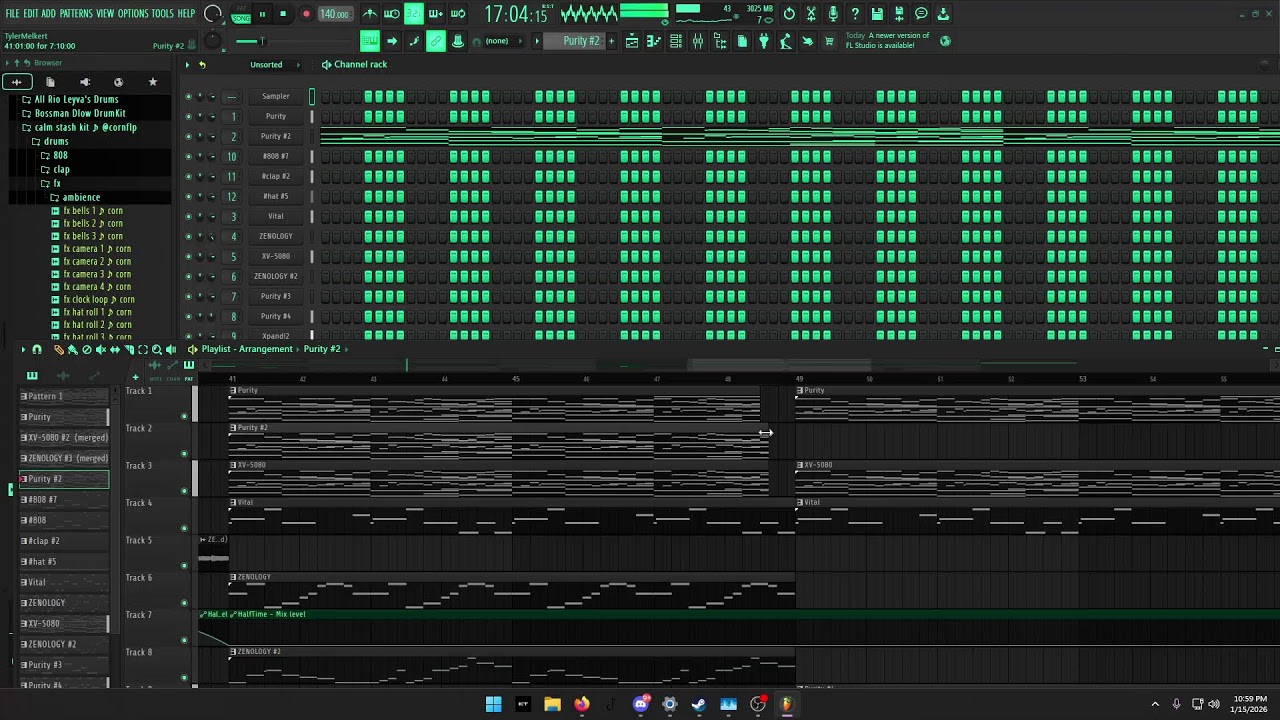1280x720 pixels.
Task: Click the Sampler channel button
Action: [276, 96]
